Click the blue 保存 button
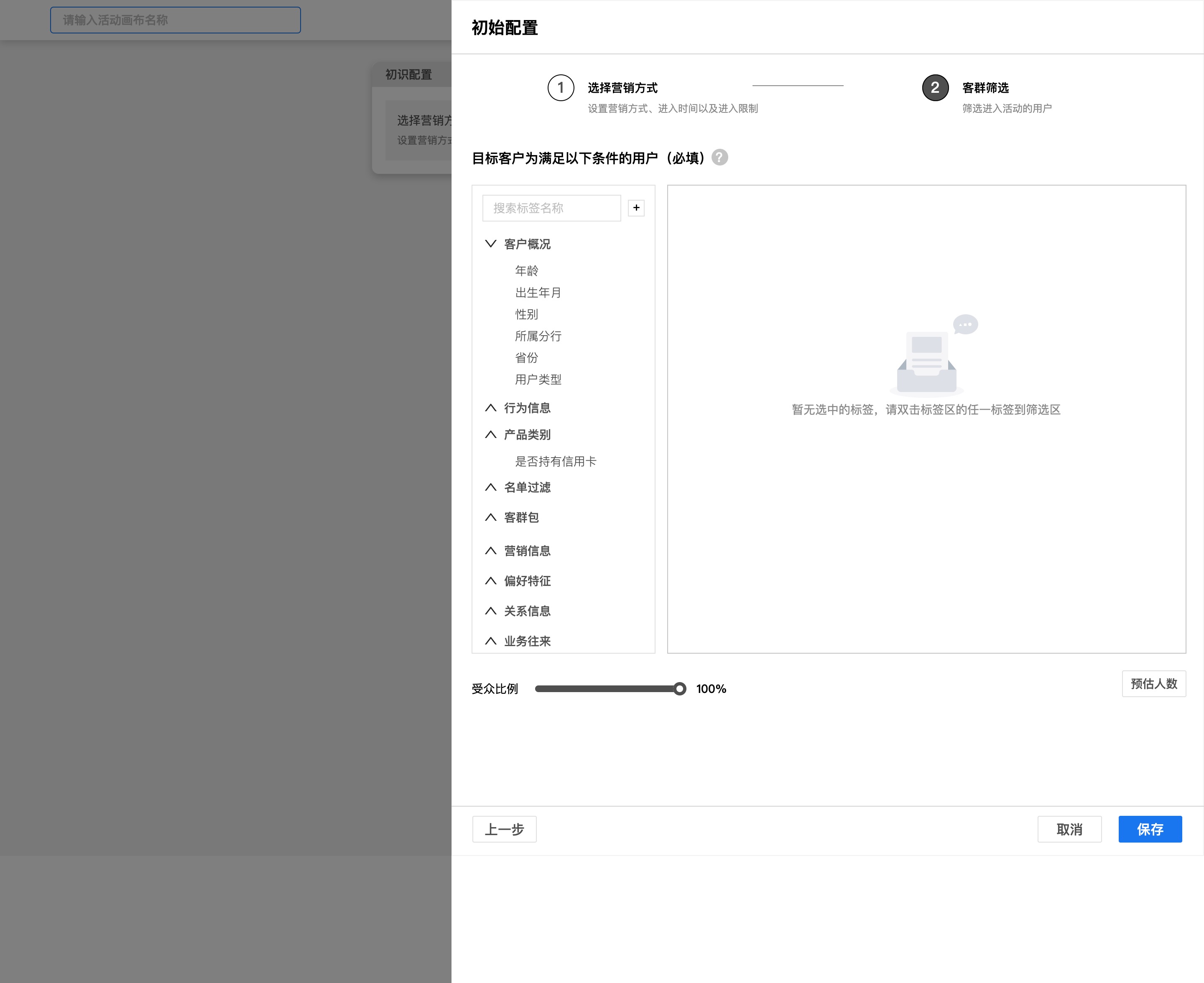The height and width of the screenshot is (983, 1204). (x=1150, y=829)
